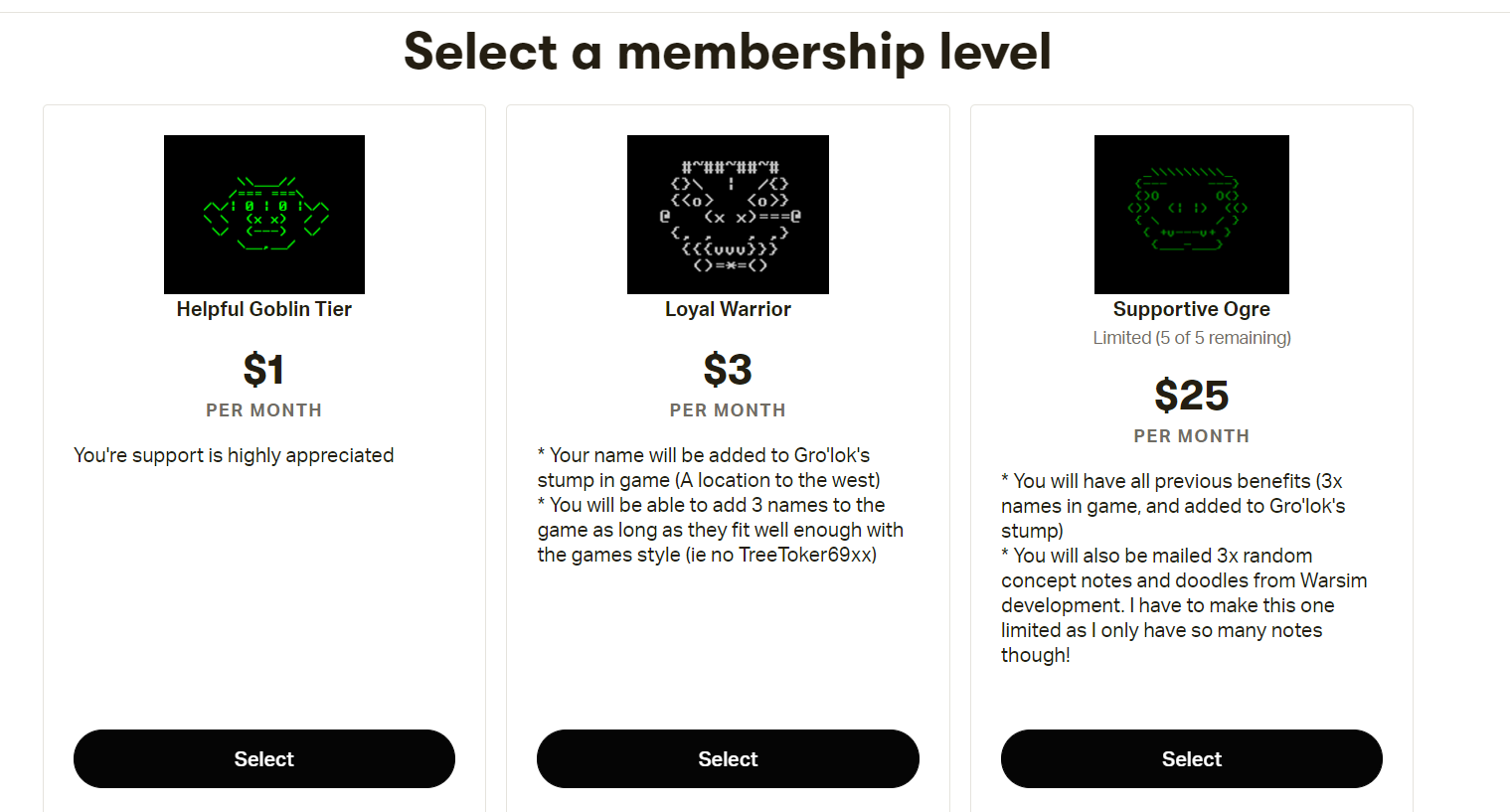Click the Supportive Ogre ASCII art image

point(1191,214)
